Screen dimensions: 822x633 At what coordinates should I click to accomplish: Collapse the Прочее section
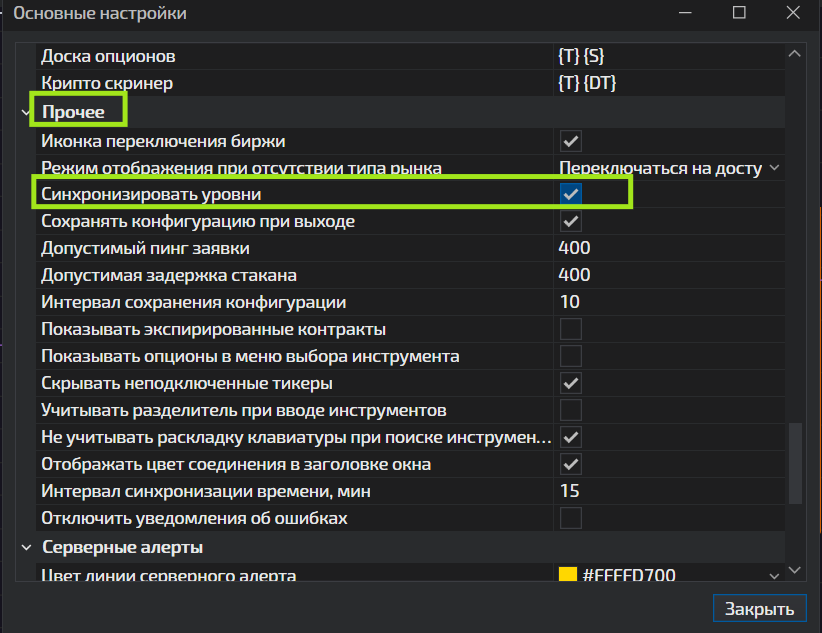coord(26,113)
